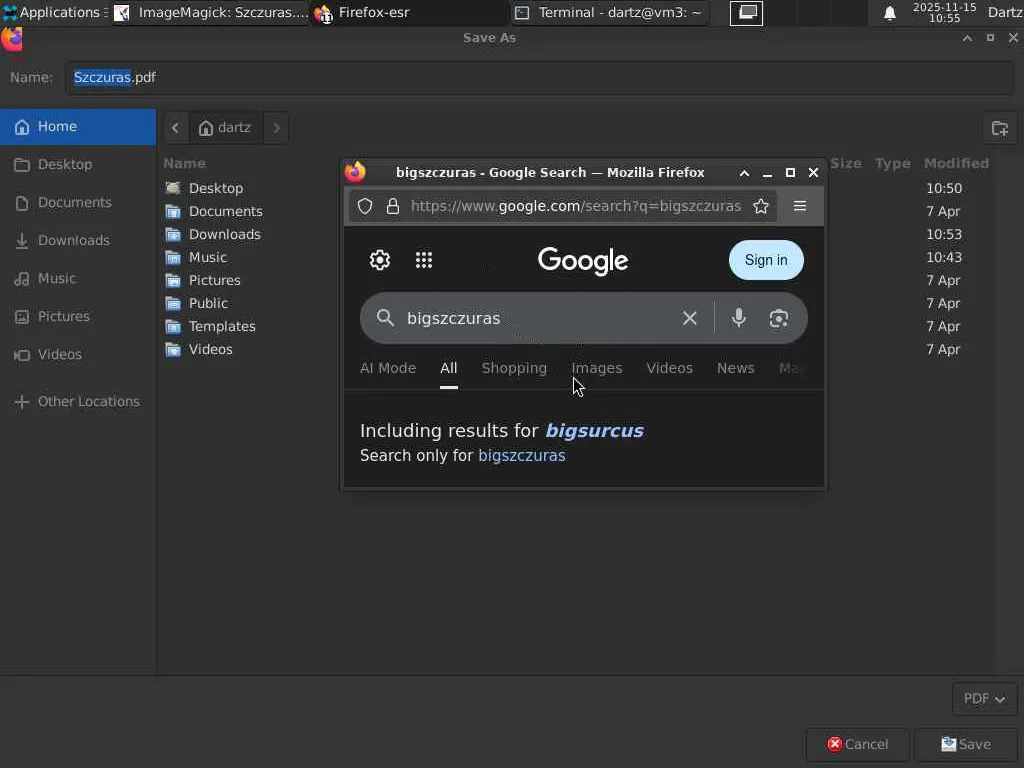The width and height of the screenshot is (1024, 768).
Task: Roll up the Firefox window with caret button
Action: coord(744,173)
